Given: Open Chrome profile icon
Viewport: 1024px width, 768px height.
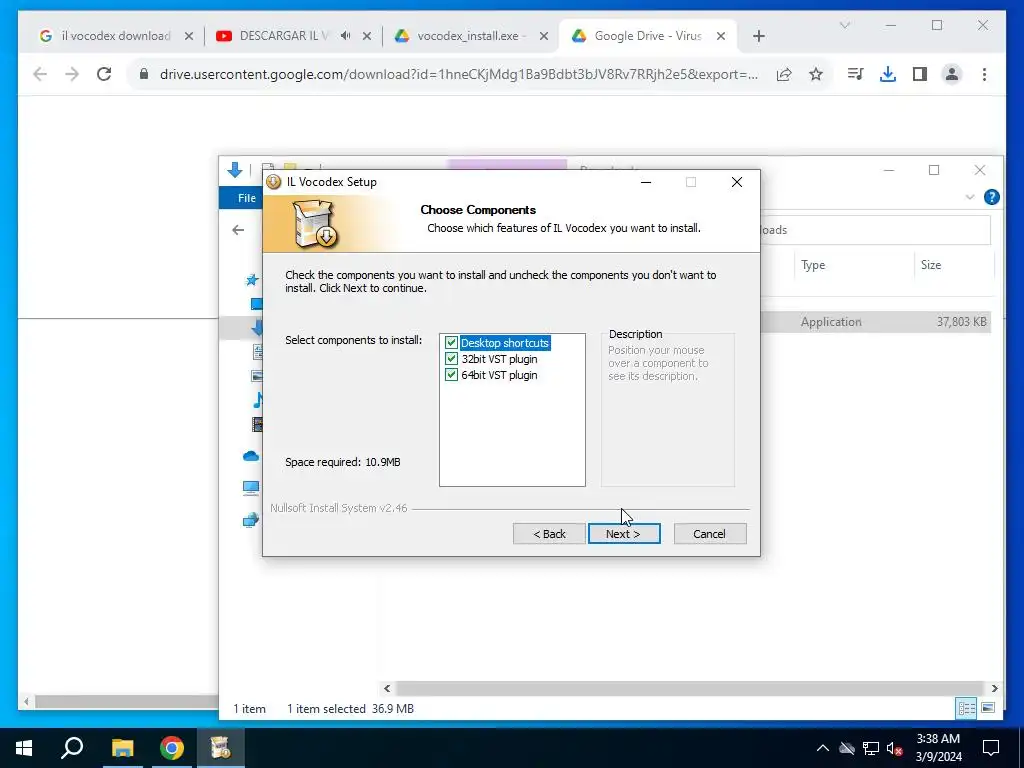Looking at the screenshot, I should point(952,74).
